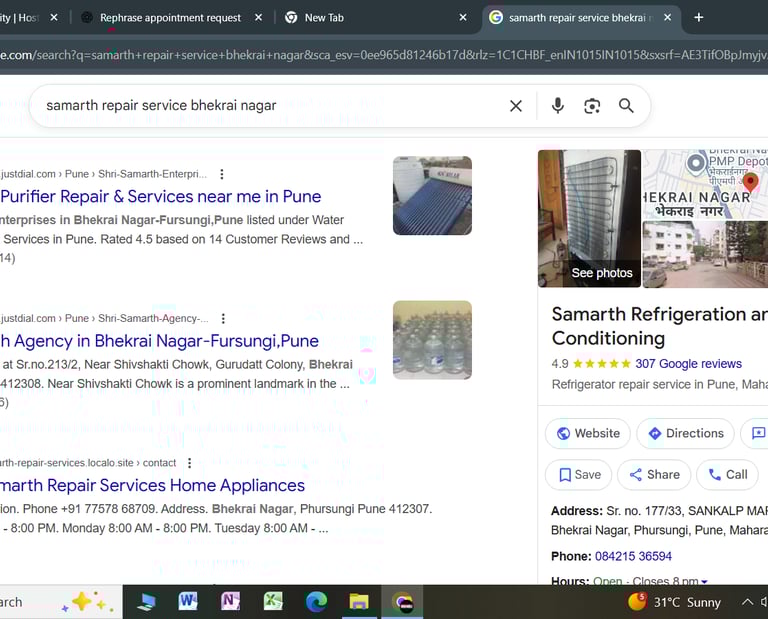Open more options for localo.site contact result
This screenshot has height=619, width=768.
190,463
